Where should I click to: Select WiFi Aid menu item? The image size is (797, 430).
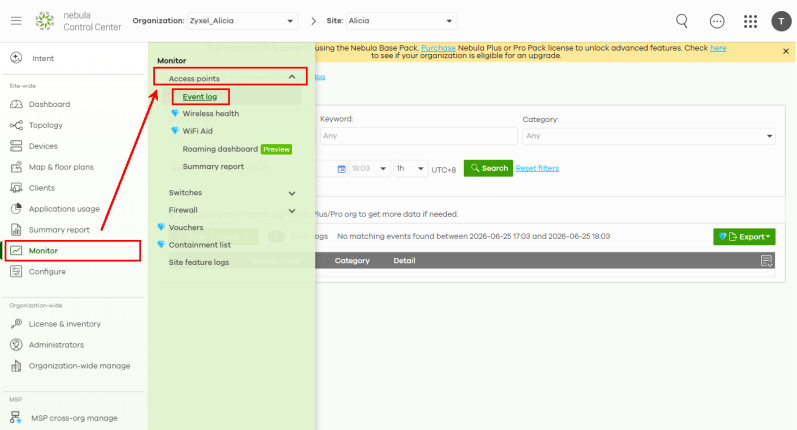(197, 131)
